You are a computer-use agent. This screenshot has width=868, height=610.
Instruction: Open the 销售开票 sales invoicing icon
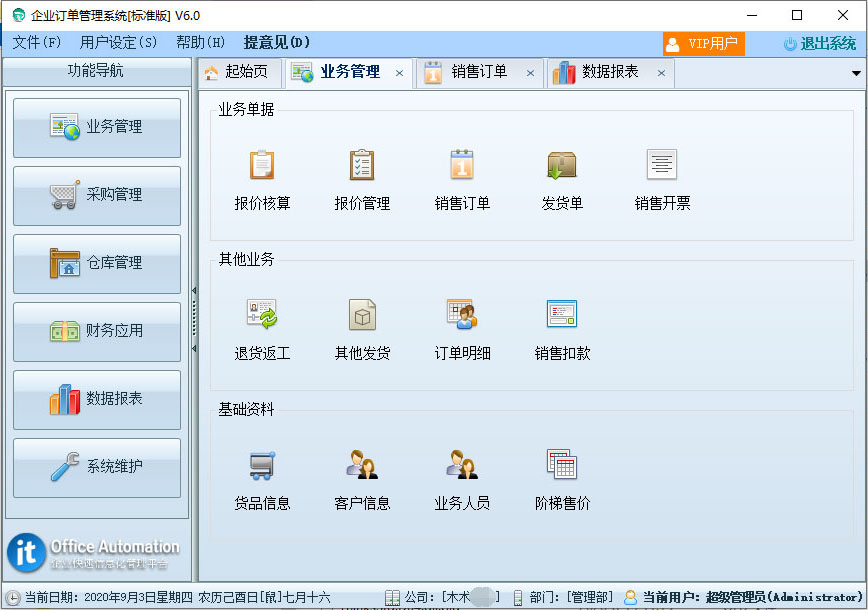point(662,166)
